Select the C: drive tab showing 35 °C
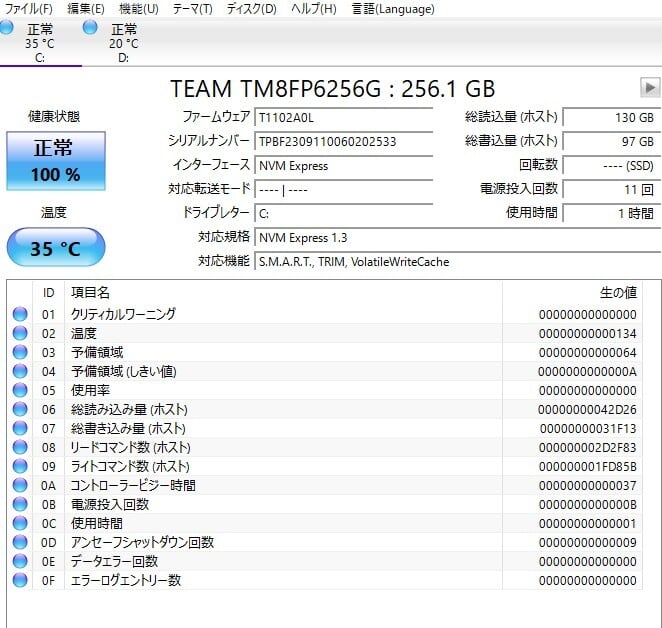Viewport: 662px width, 628px height. (x=41, y=43)
